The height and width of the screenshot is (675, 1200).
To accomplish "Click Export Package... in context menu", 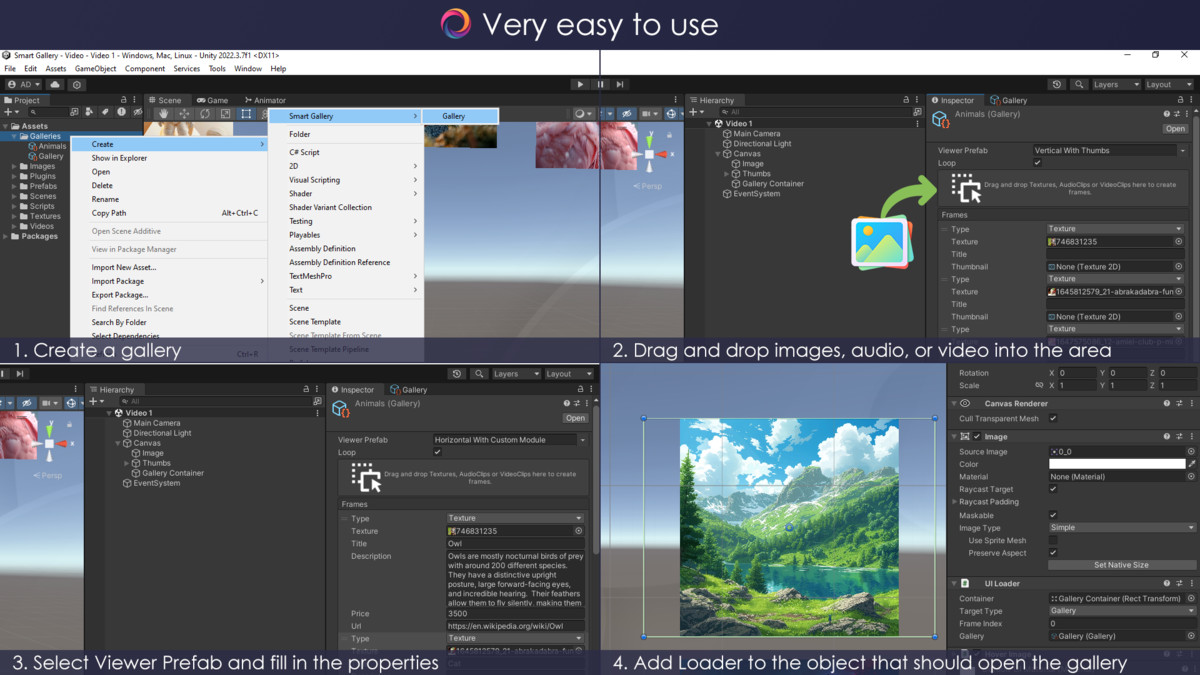I will pos(120,295).
